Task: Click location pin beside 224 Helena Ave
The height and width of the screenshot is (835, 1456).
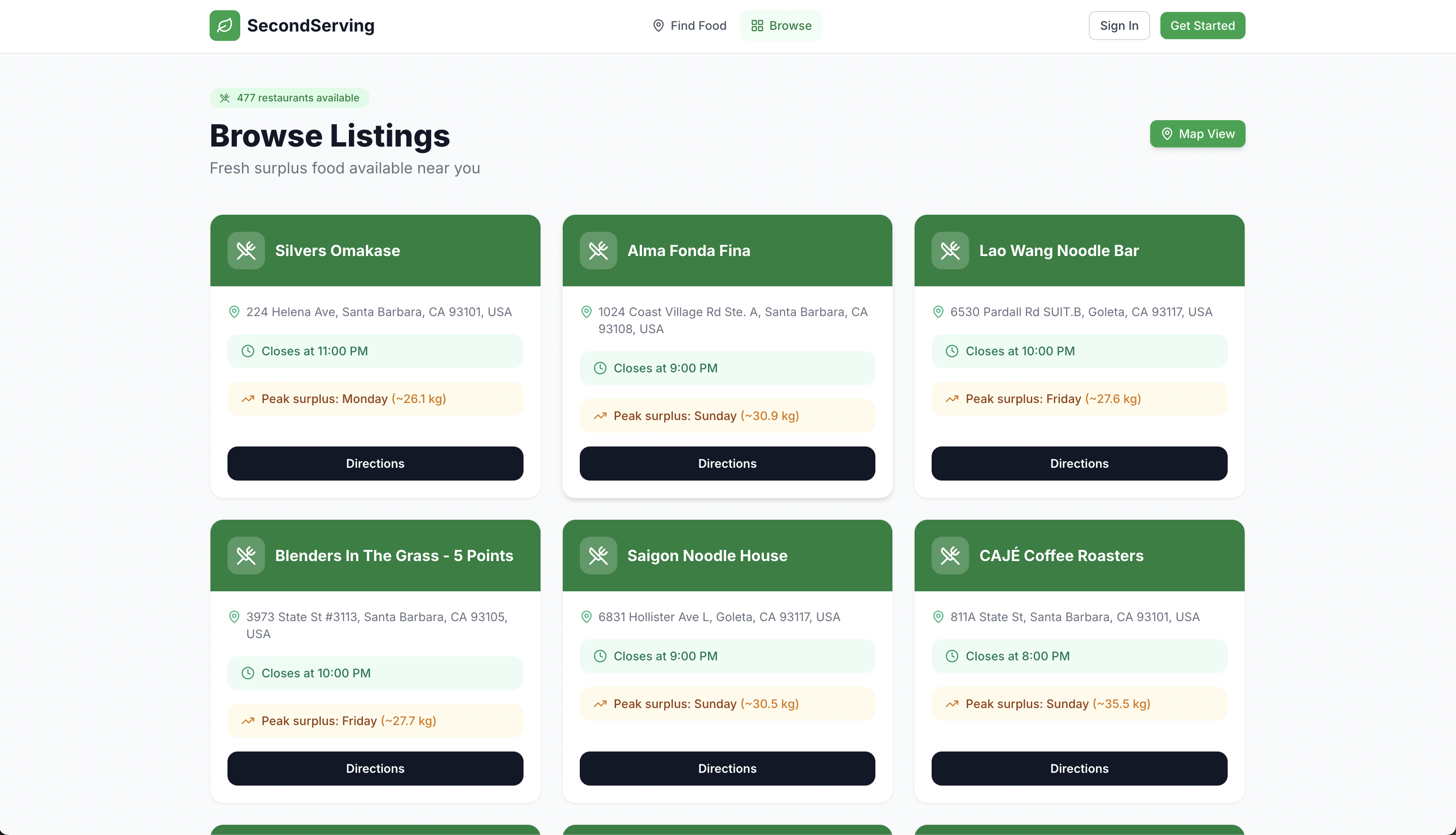Action: (234, 312)
